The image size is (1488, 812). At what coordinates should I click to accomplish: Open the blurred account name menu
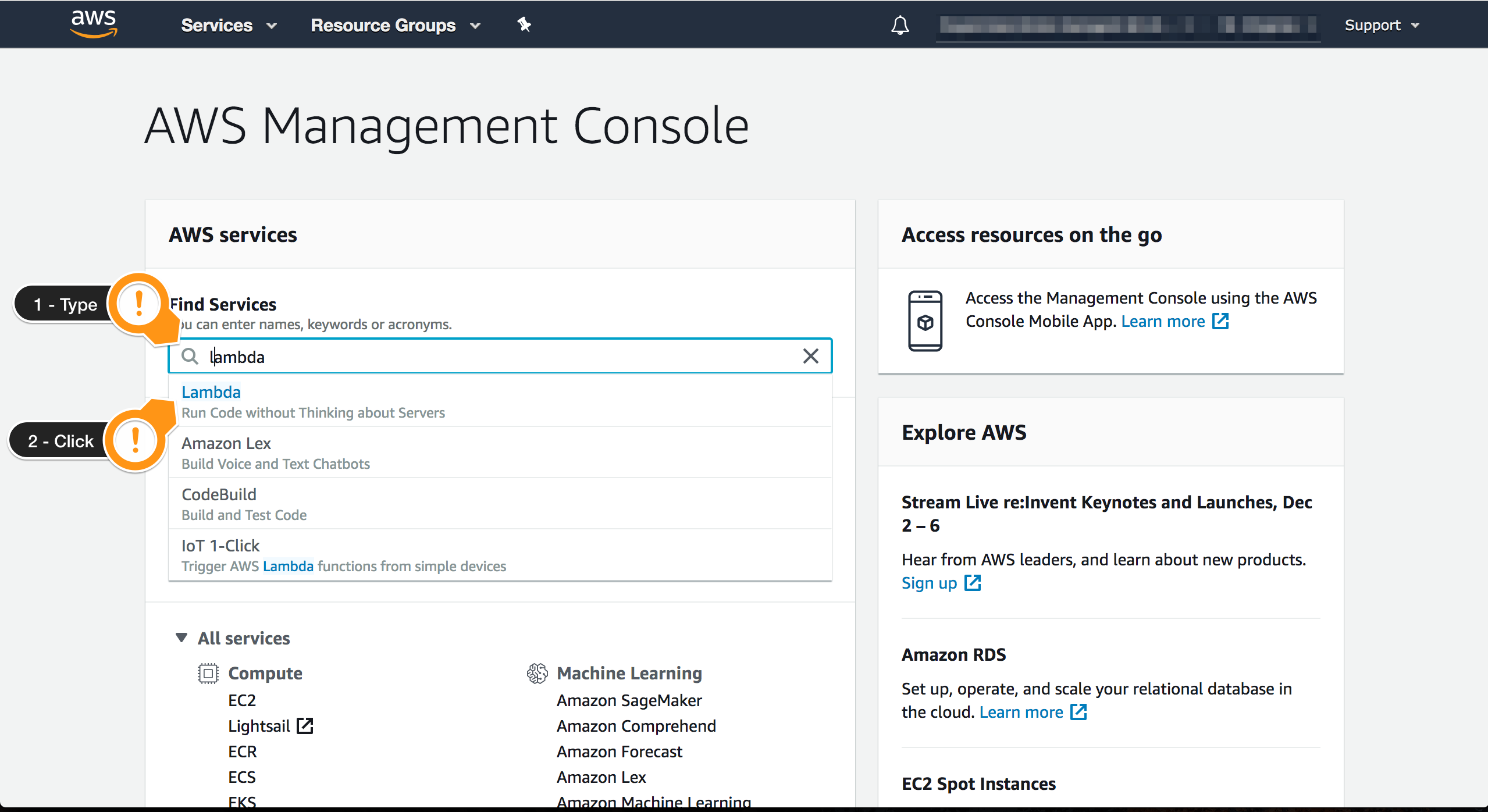[1128, 26]
